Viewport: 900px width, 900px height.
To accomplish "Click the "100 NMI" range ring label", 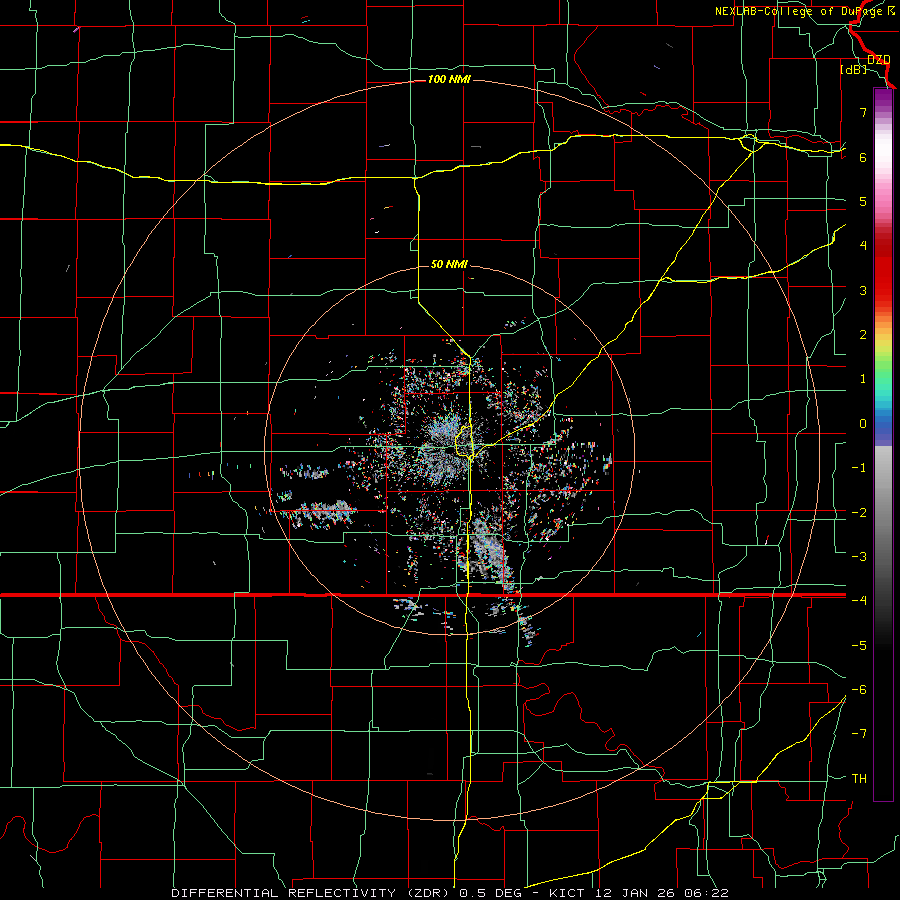I will pos(449,79).
